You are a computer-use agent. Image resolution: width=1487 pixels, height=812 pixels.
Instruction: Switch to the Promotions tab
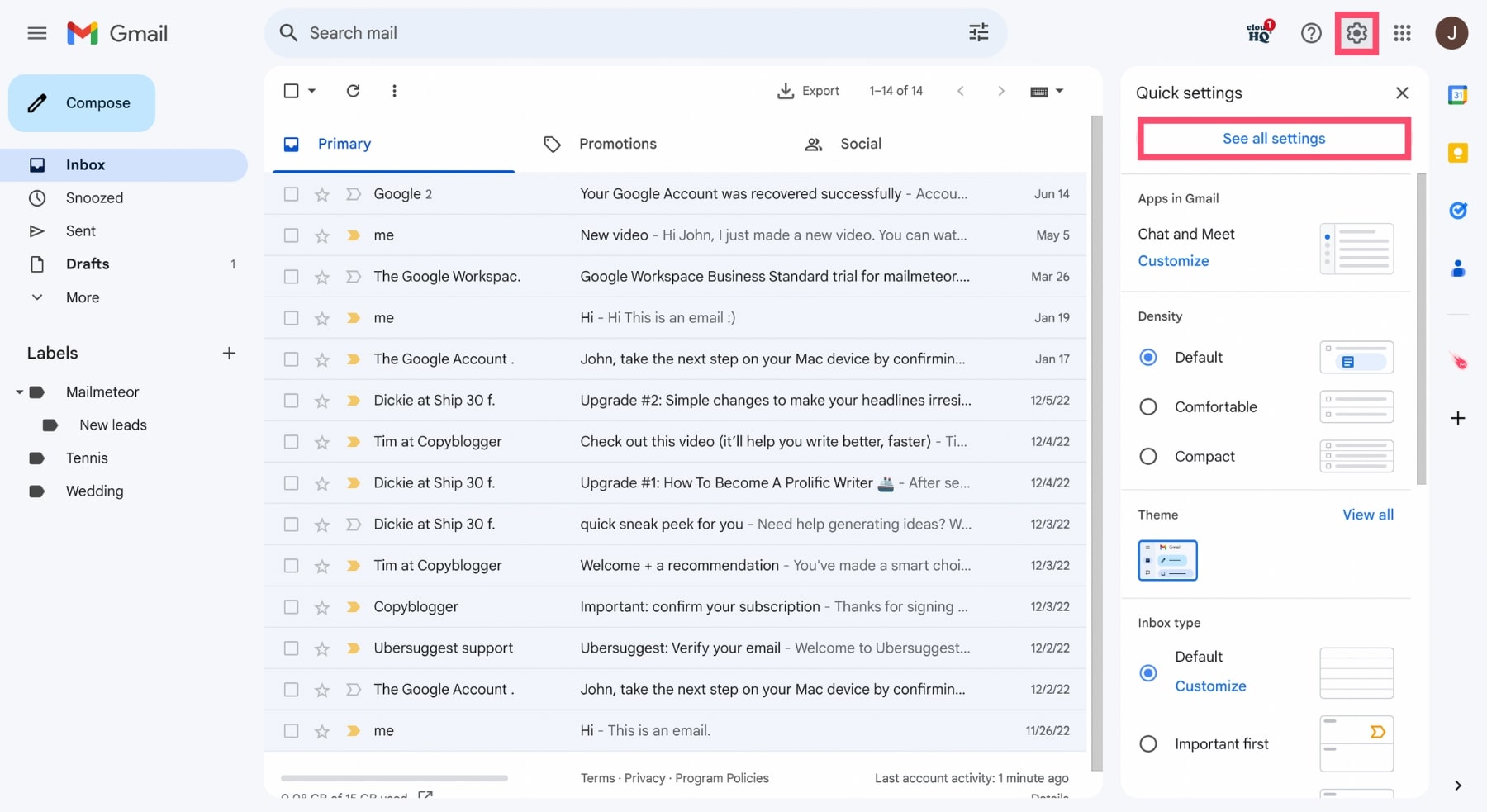616,143
